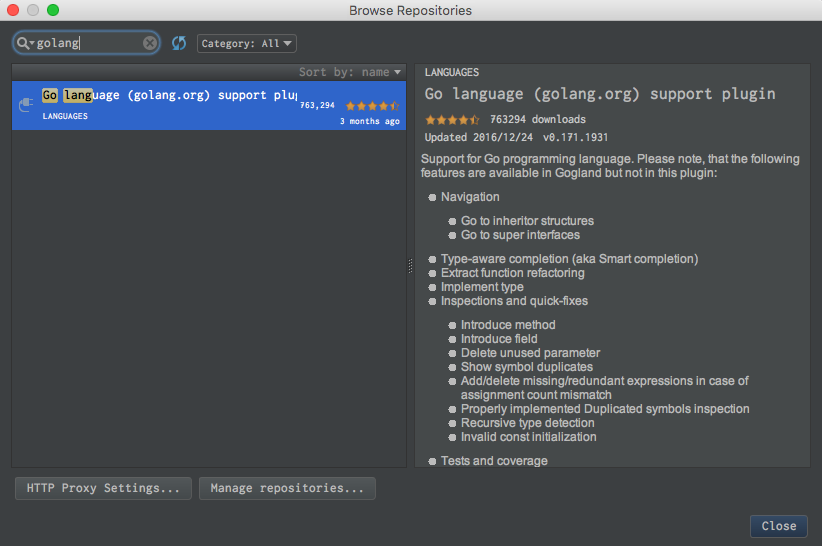This screenshot has width=822, height=546.
Task: Click the star rating in details panel
Action: pos(452,120)
